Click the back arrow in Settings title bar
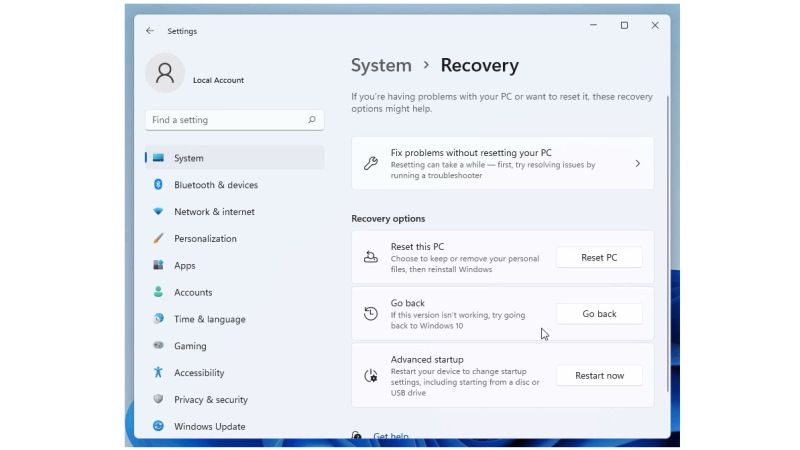The width and height of the screenshot is (800, 450). (x=150, y=31)
